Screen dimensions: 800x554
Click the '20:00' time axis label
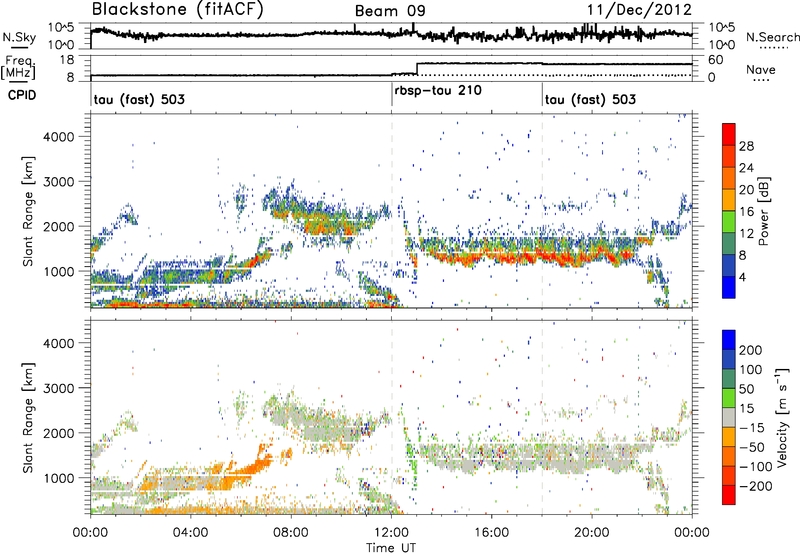[591, 533]
